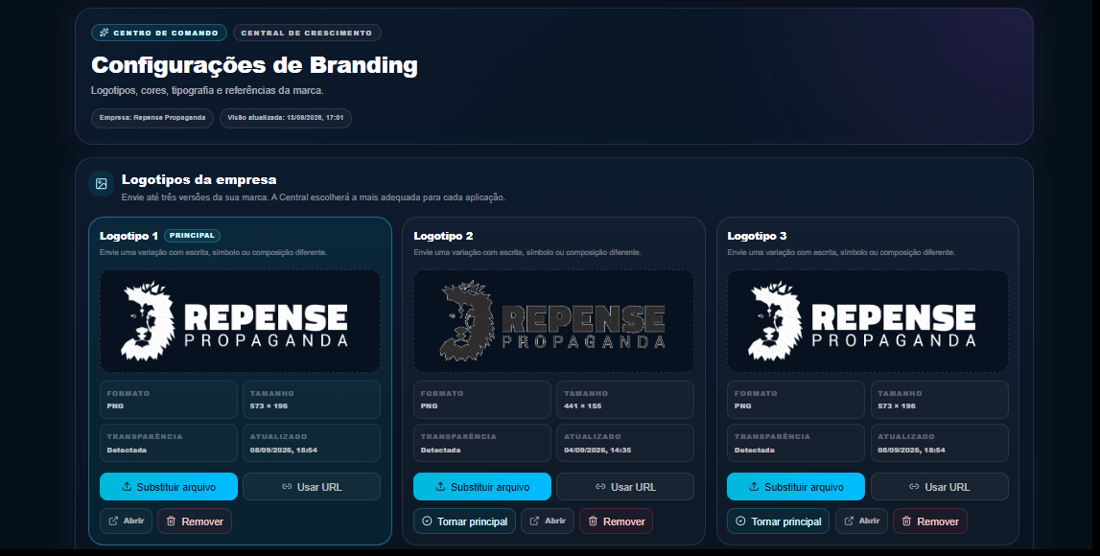The width and height of the screenshot is (1100, 556).
Task: Click Usar URL for Logotipo 1
Action: [x=311, y=487]
